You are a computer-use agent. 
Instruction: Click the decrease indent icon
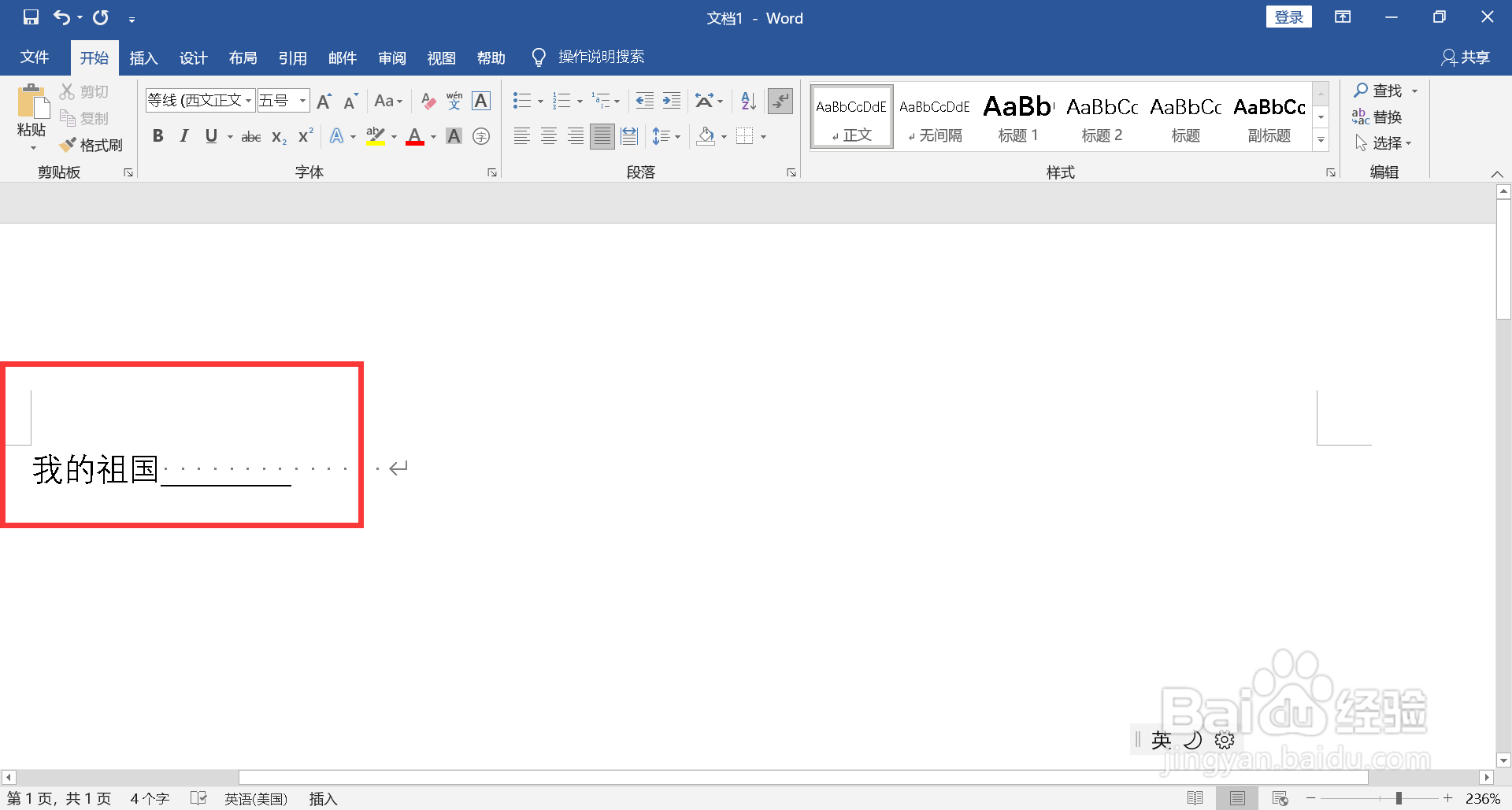coord(644,101)
